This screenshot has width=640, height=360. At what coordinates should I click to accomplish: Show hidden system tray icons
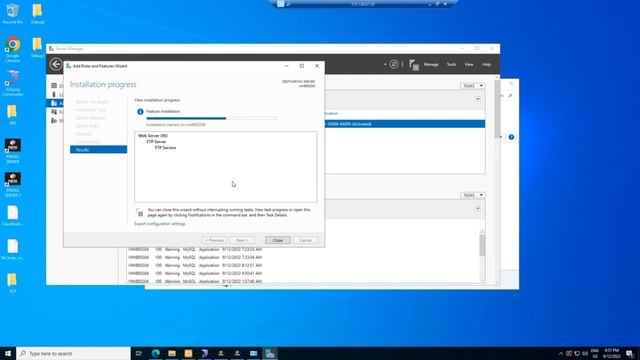point(561,353)
